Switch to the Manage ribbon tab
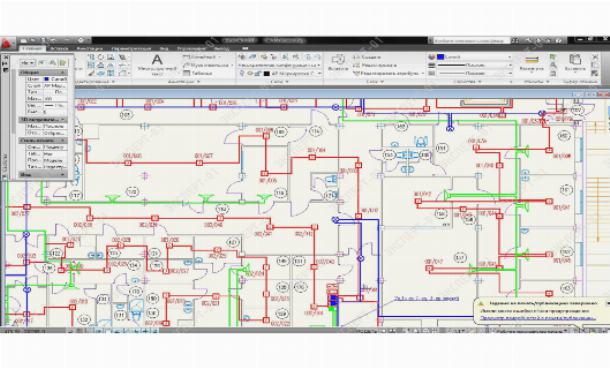Image resolution: width=610 pixels, height=368 pixels. coord(191,49)
